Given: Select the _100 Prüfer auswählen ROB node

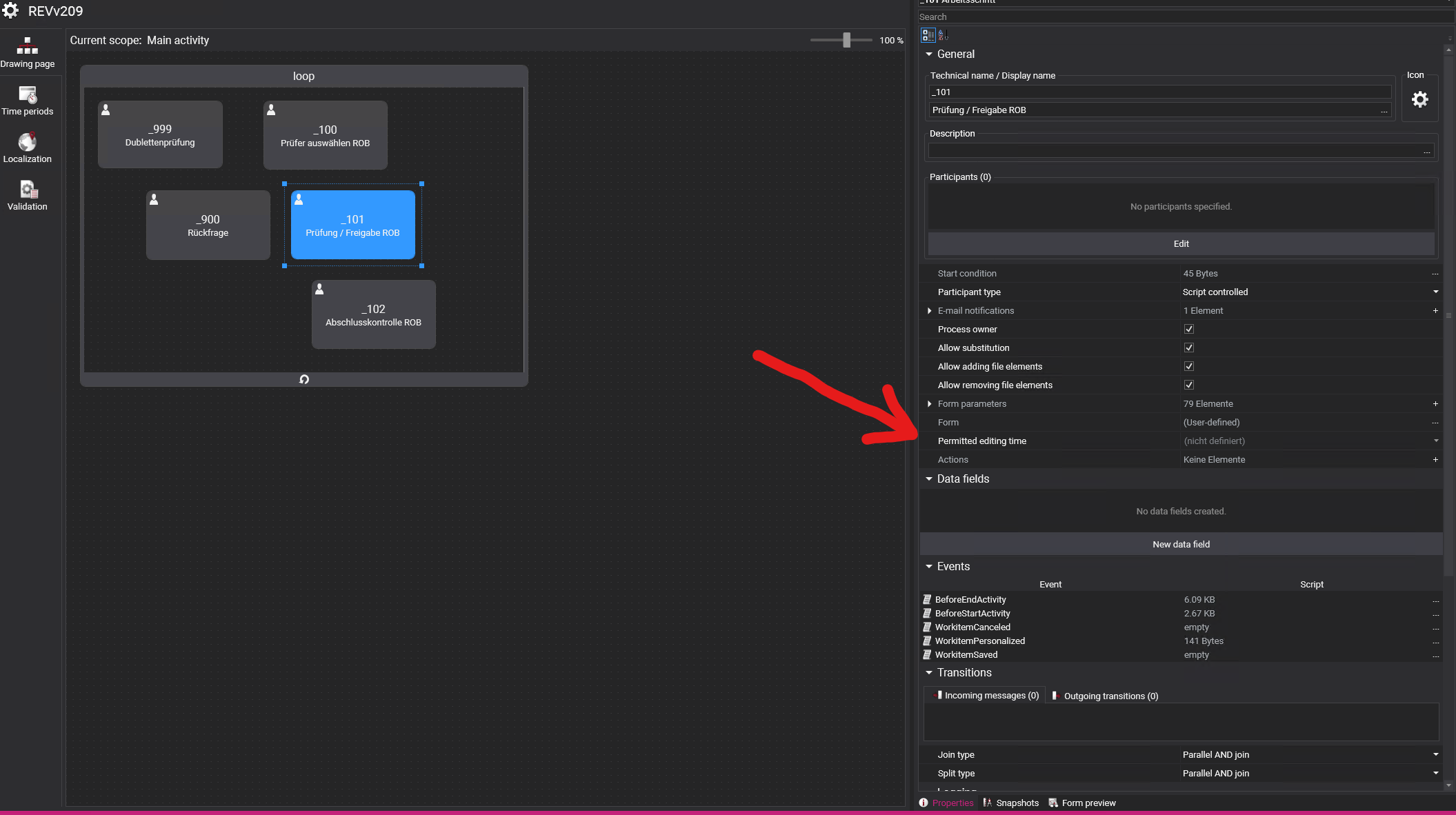Looking at the screenshot, I should tap(326, 134).
